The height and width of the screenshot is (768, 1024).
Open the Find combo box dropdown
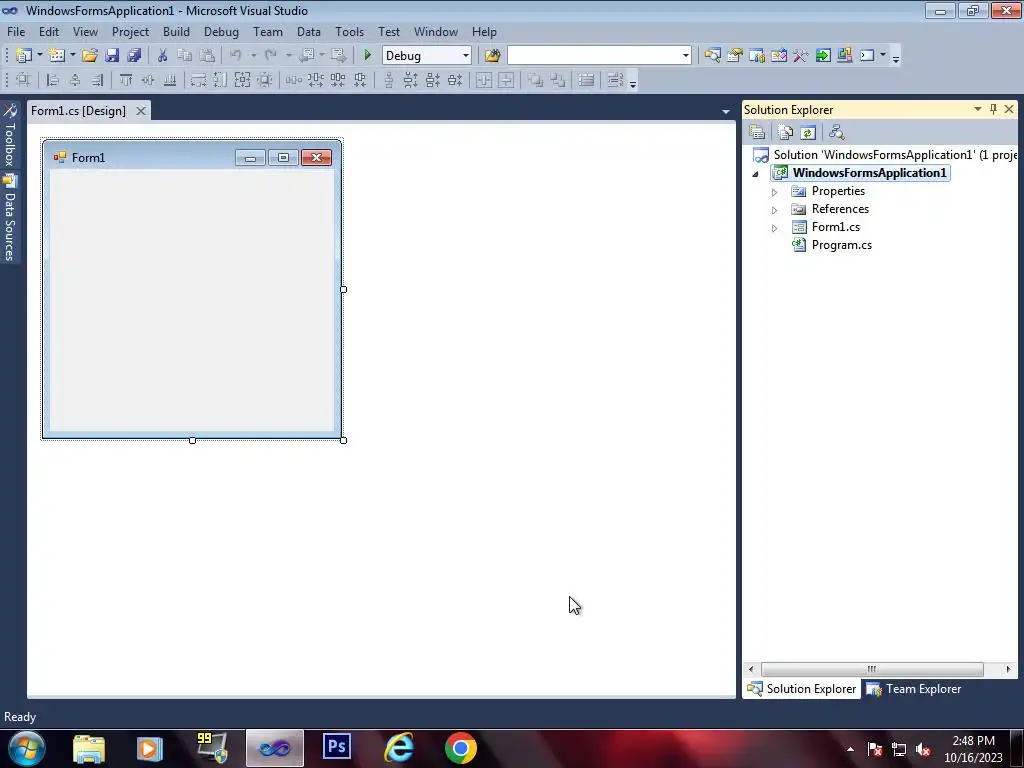(x=685, y=56)
